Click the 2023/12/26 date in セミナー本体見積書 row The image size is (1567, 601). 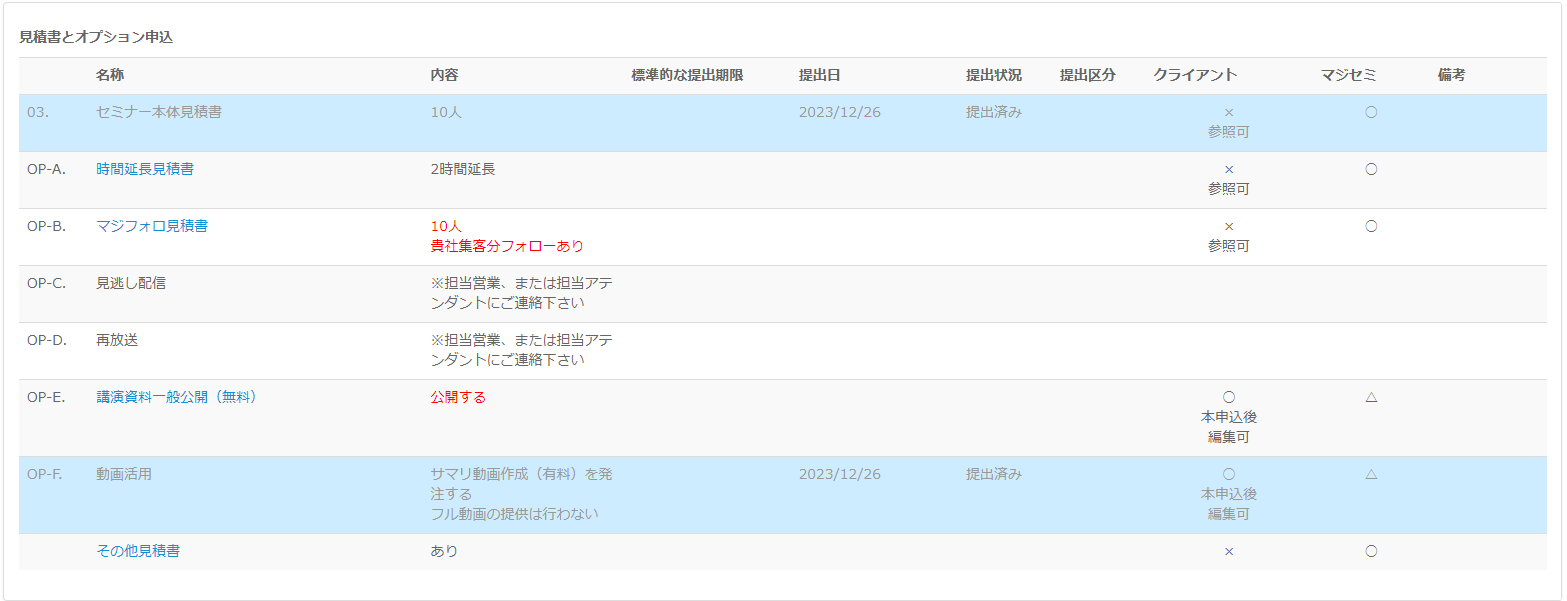point(839,112)
